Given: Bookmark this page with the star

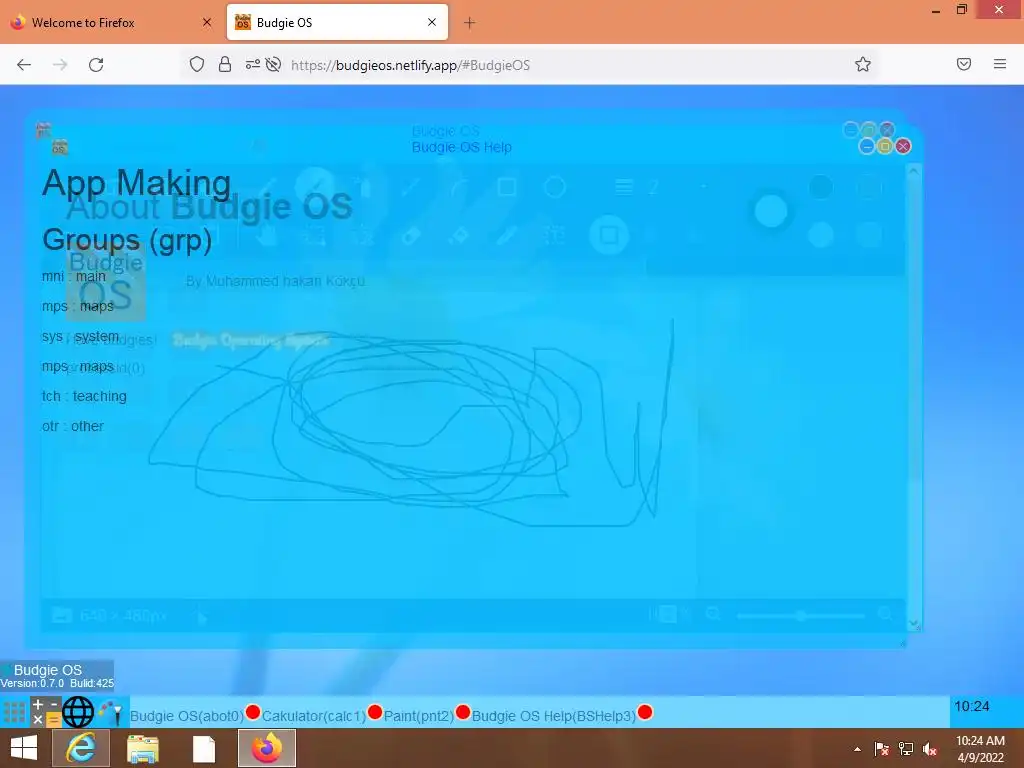Looking at the screenshot, I should (x=863, y=64).
